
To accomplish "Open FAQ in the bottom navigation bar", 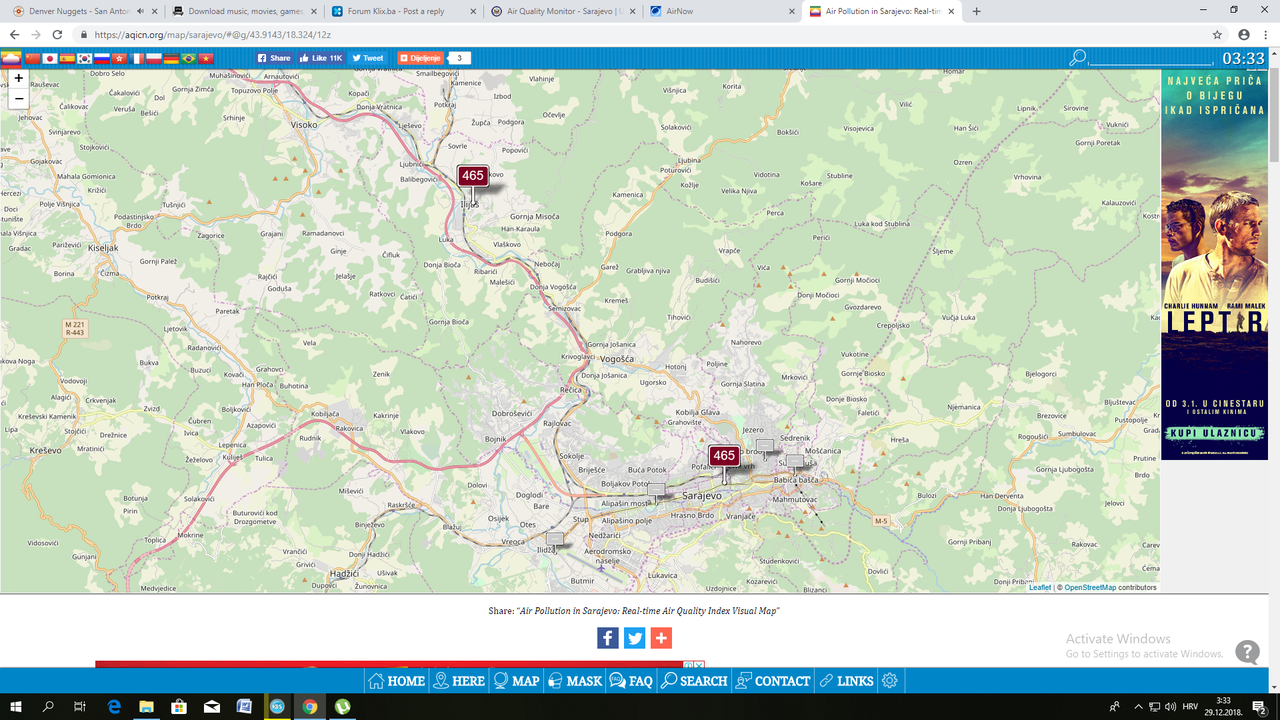I will click(x=631, y=681).
